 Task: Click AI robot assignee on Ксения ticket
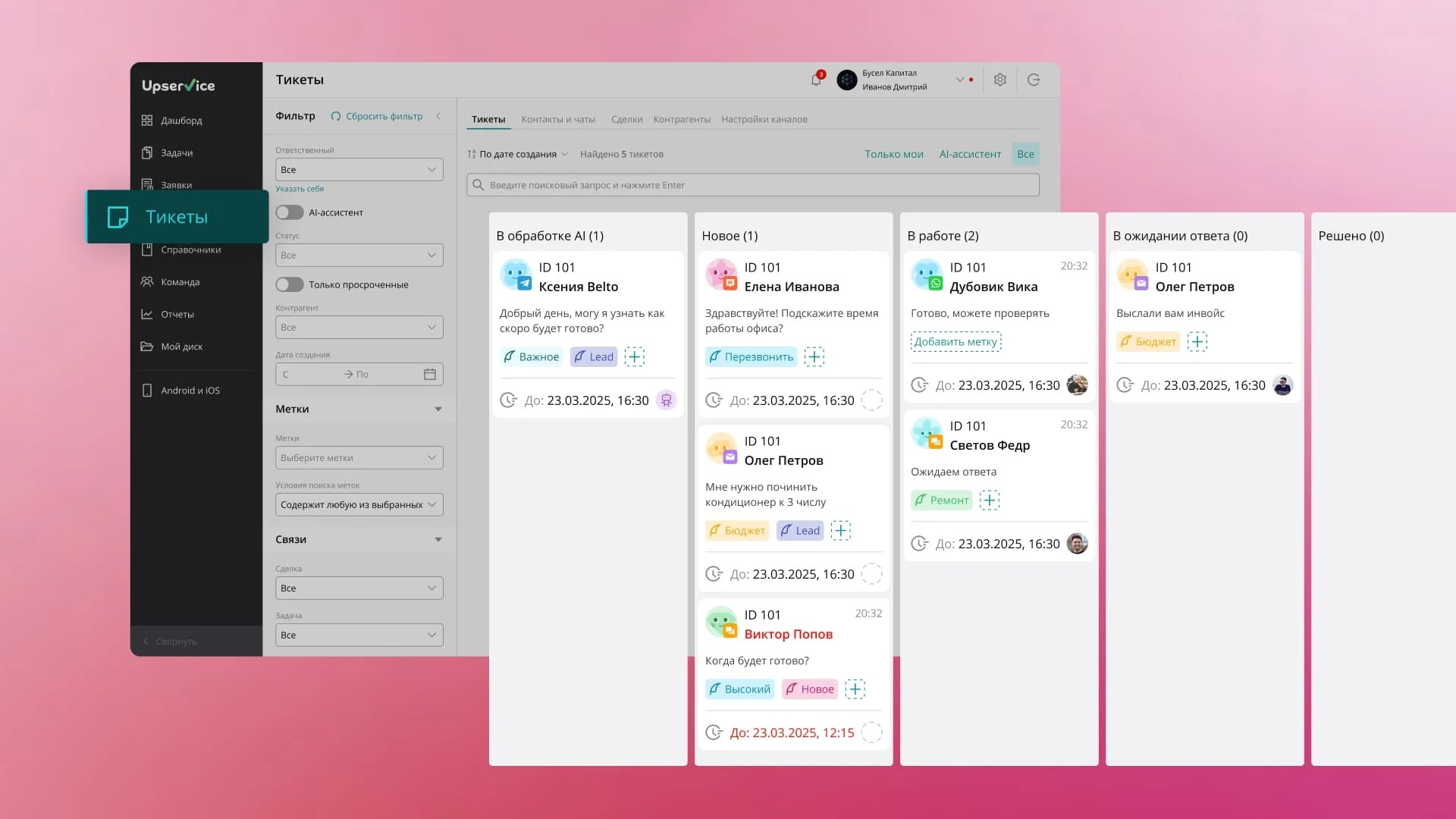tap(666, 400)
